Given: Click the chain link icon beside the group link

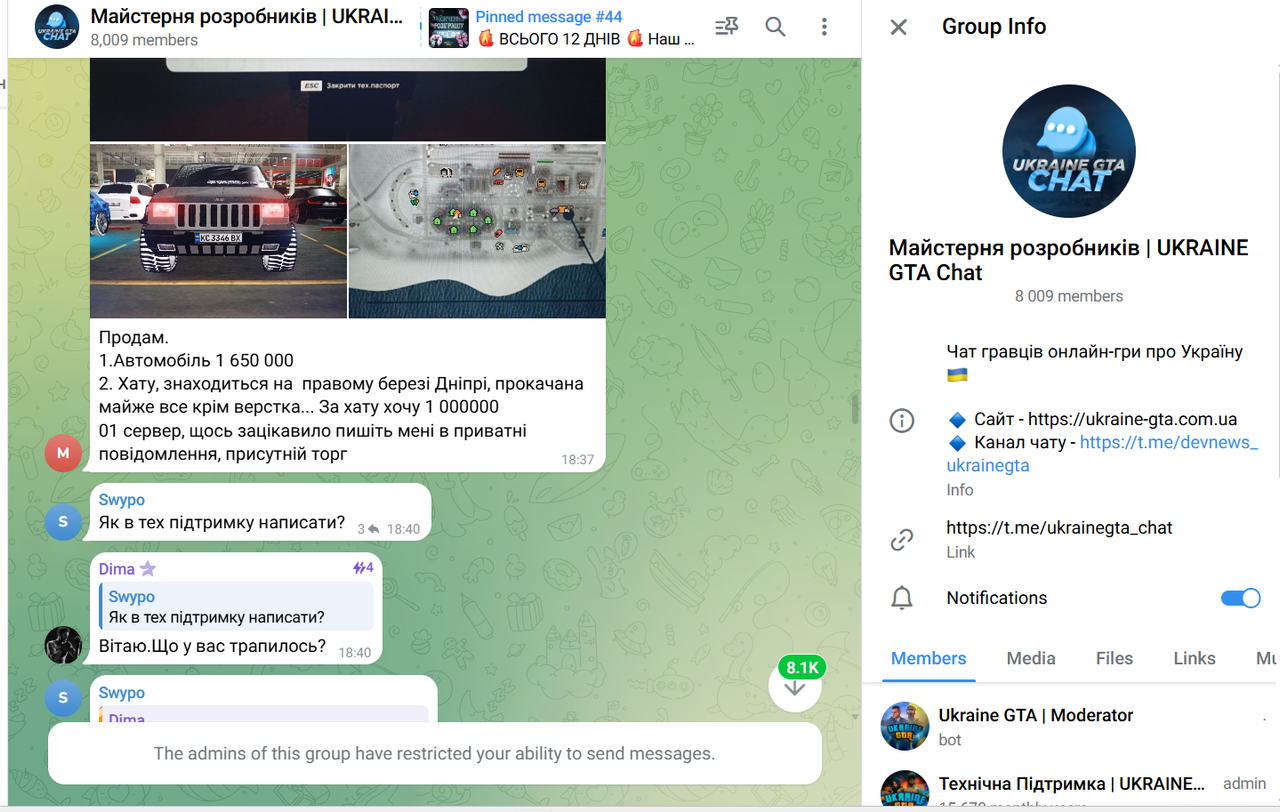Looking at the screenshot, I should [x=902, y=540].
